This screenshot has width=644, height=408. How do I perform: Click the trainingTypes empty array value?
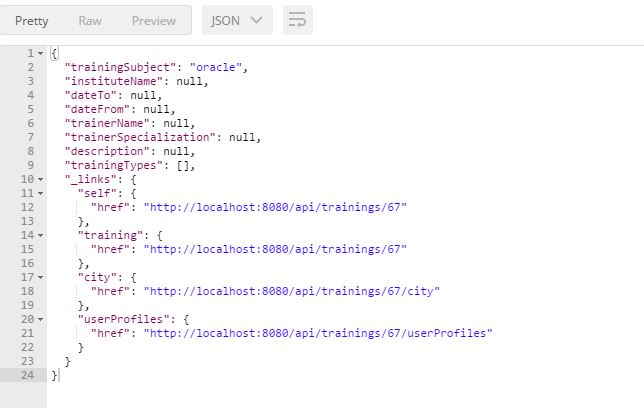(183, 165)
